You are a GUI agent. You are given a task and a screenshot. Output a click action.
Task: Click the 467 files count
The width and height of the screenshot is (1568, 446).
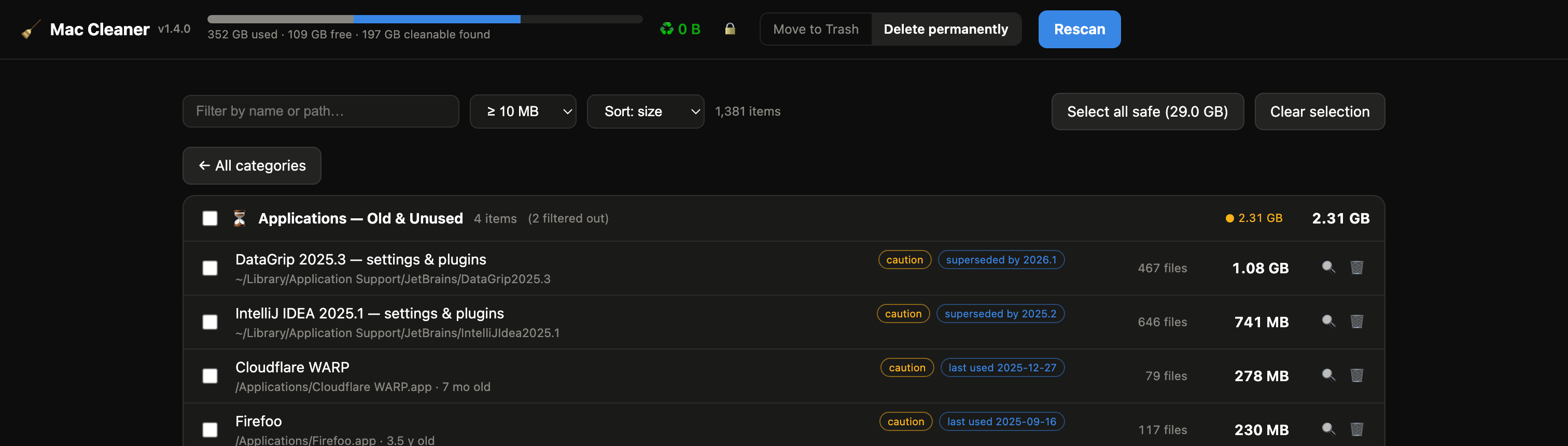tap(1163, 268)
